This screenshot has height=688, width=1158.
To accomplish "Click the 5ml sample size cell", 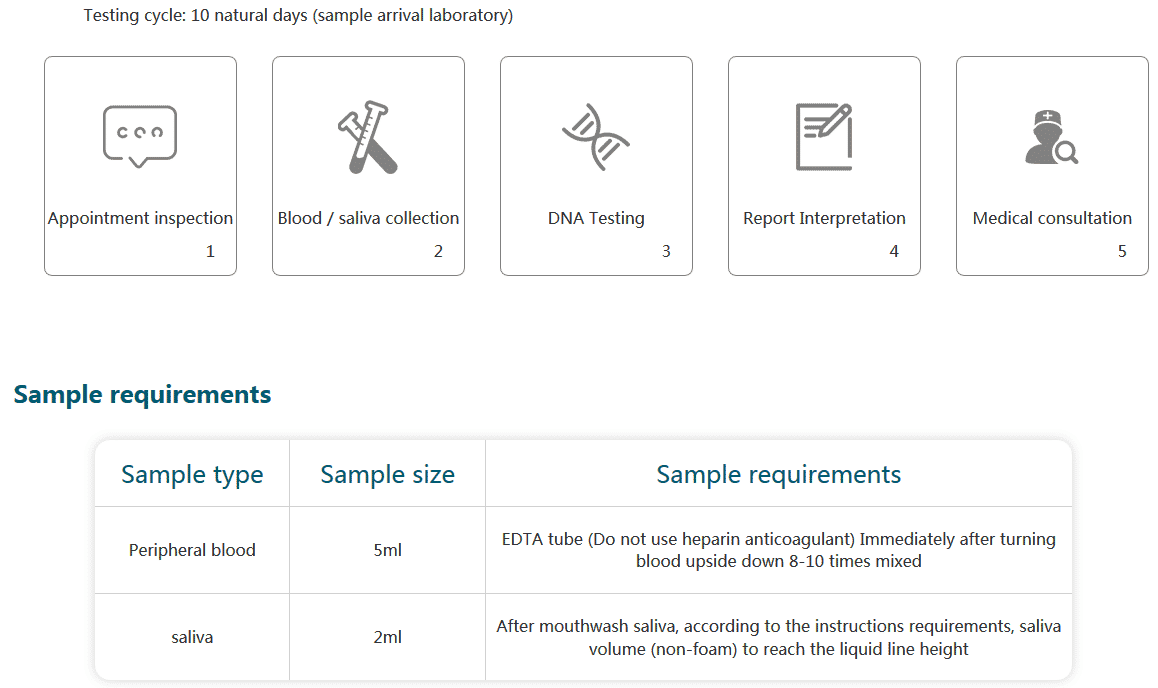I will tap(388, 550).
